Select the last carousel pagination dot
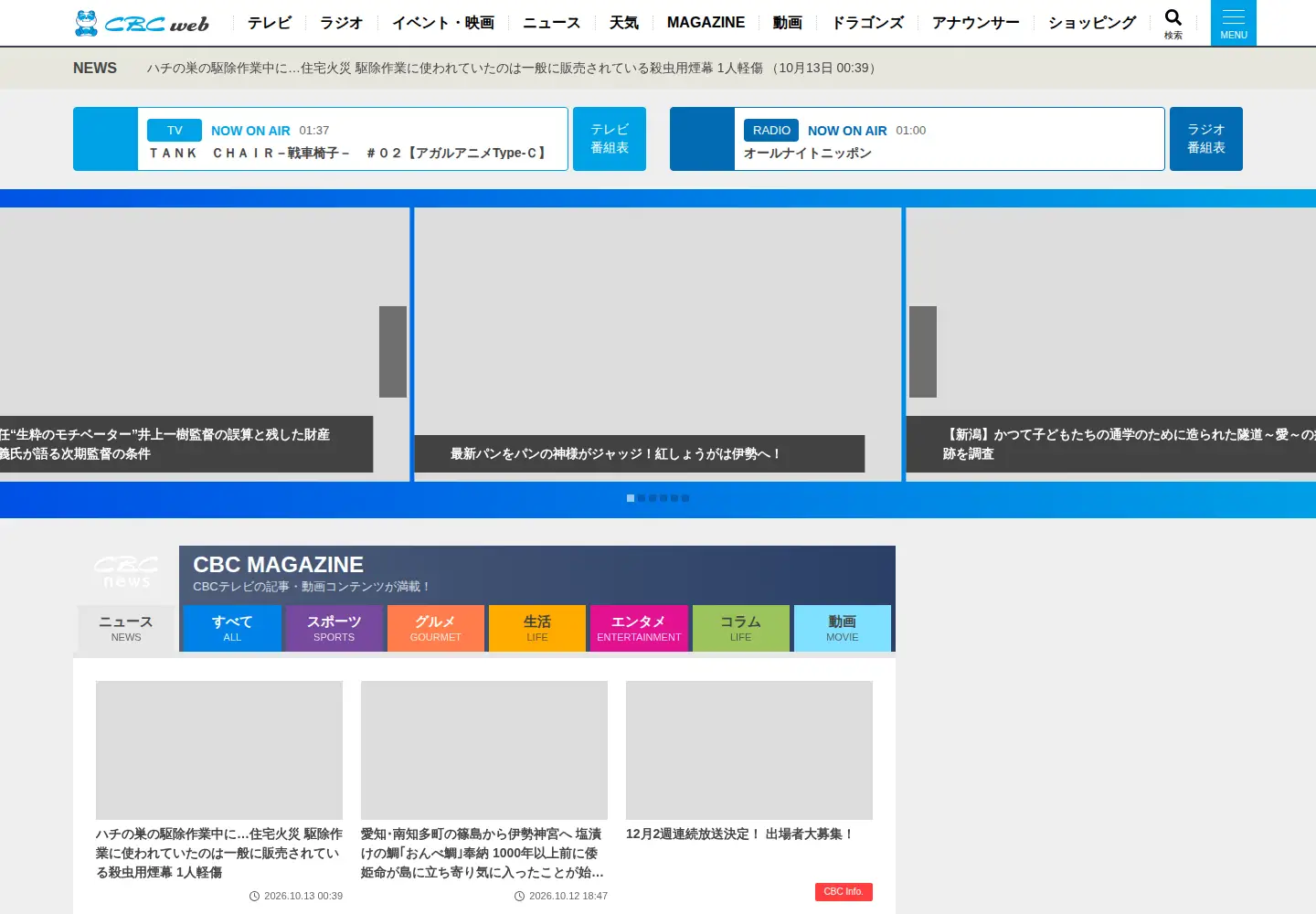Viewport: 1316px width, 914px height. [685, 498]
